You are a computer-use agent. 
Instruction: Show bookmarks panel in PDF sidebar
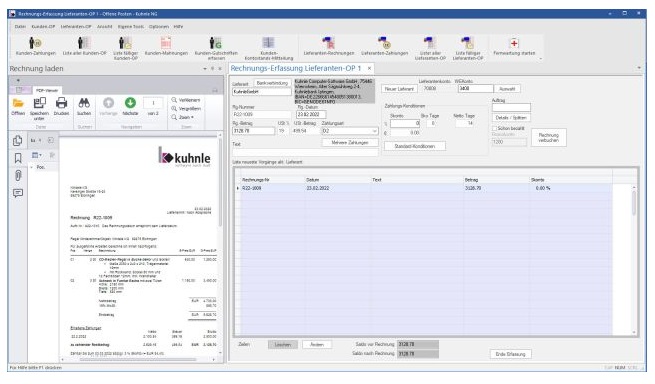click(x=18, y=158)
